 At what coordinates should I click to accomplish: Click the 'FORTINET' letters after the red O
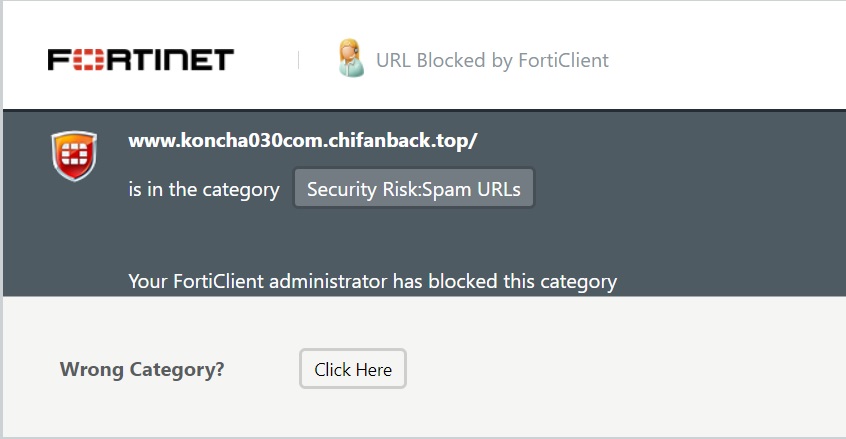pyautogui.click(x=168, y=60)
